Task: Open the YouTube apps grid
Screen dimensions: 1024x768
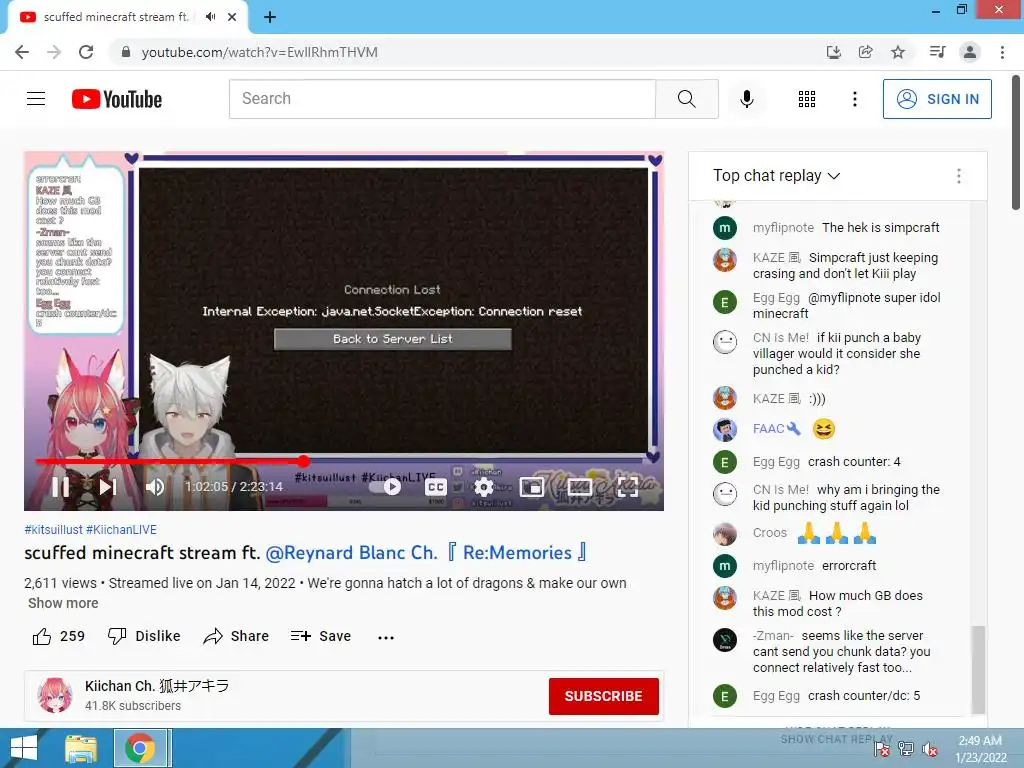Action: pyautogui.click(x=807, y=99)
